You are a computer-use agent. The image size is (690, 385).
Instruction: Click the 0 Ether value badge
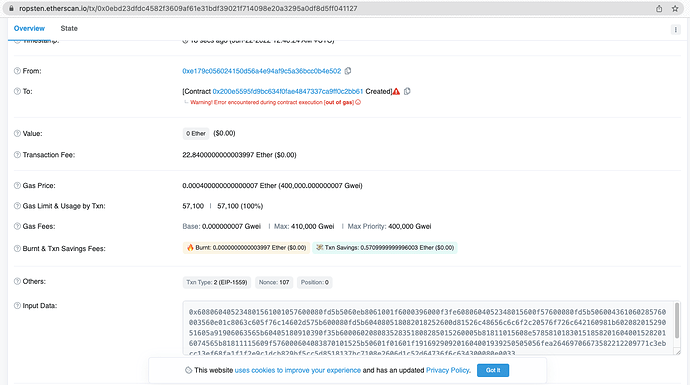196,134
